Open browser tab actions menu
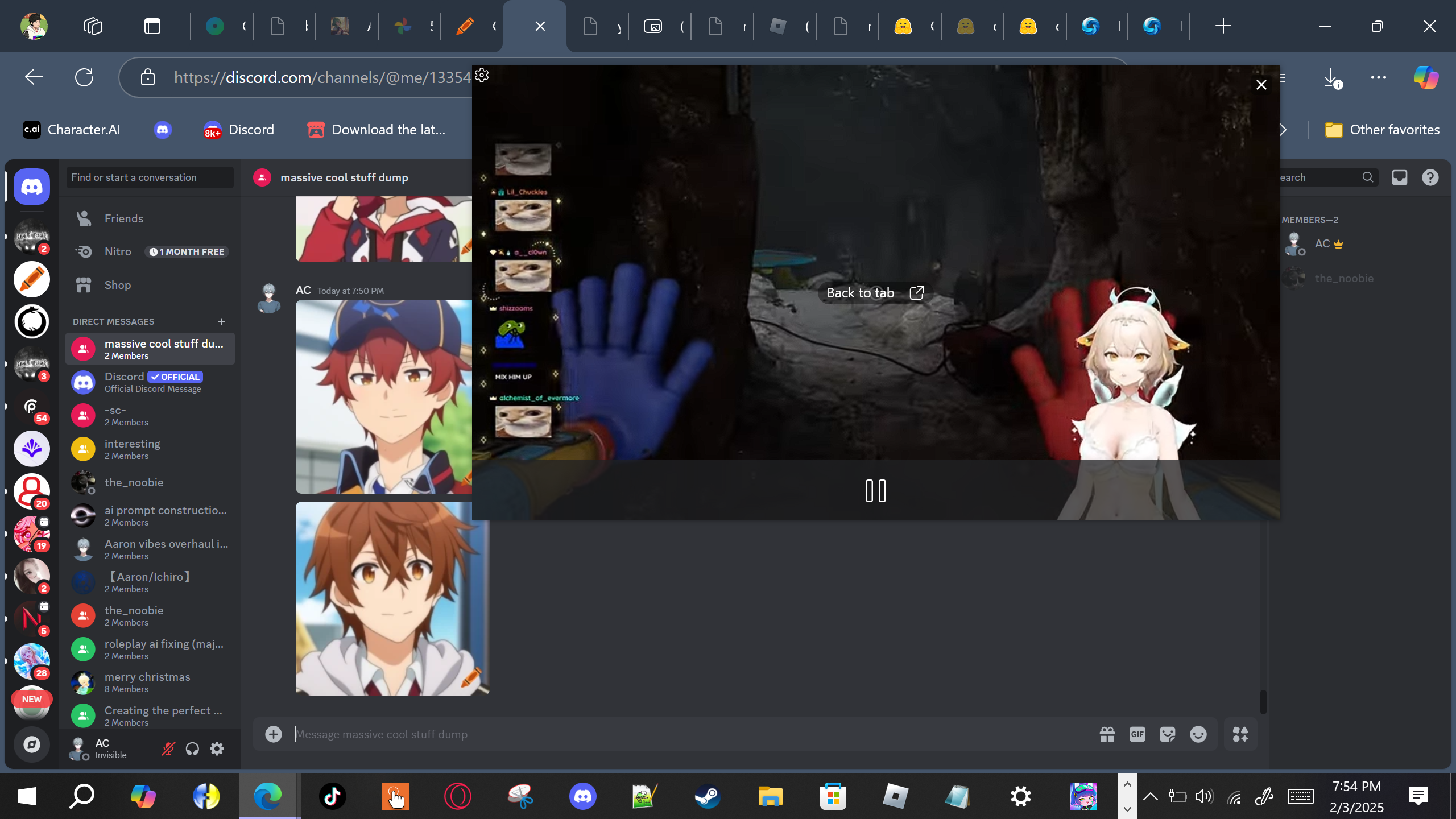Screen dimensions: 1456x819 152,26
